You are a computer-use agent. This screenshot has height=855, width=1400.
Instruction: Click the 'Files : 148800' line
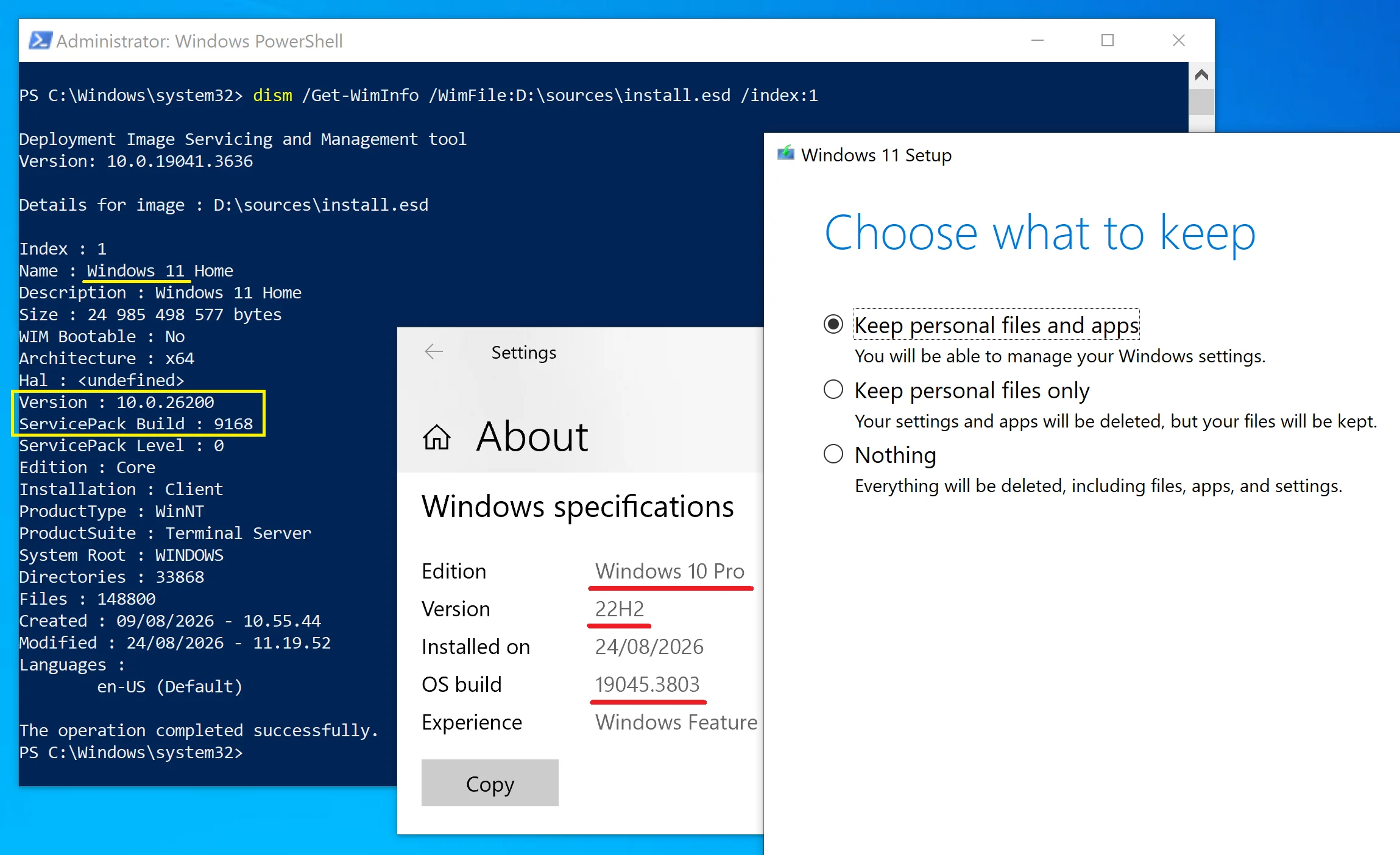87,599
